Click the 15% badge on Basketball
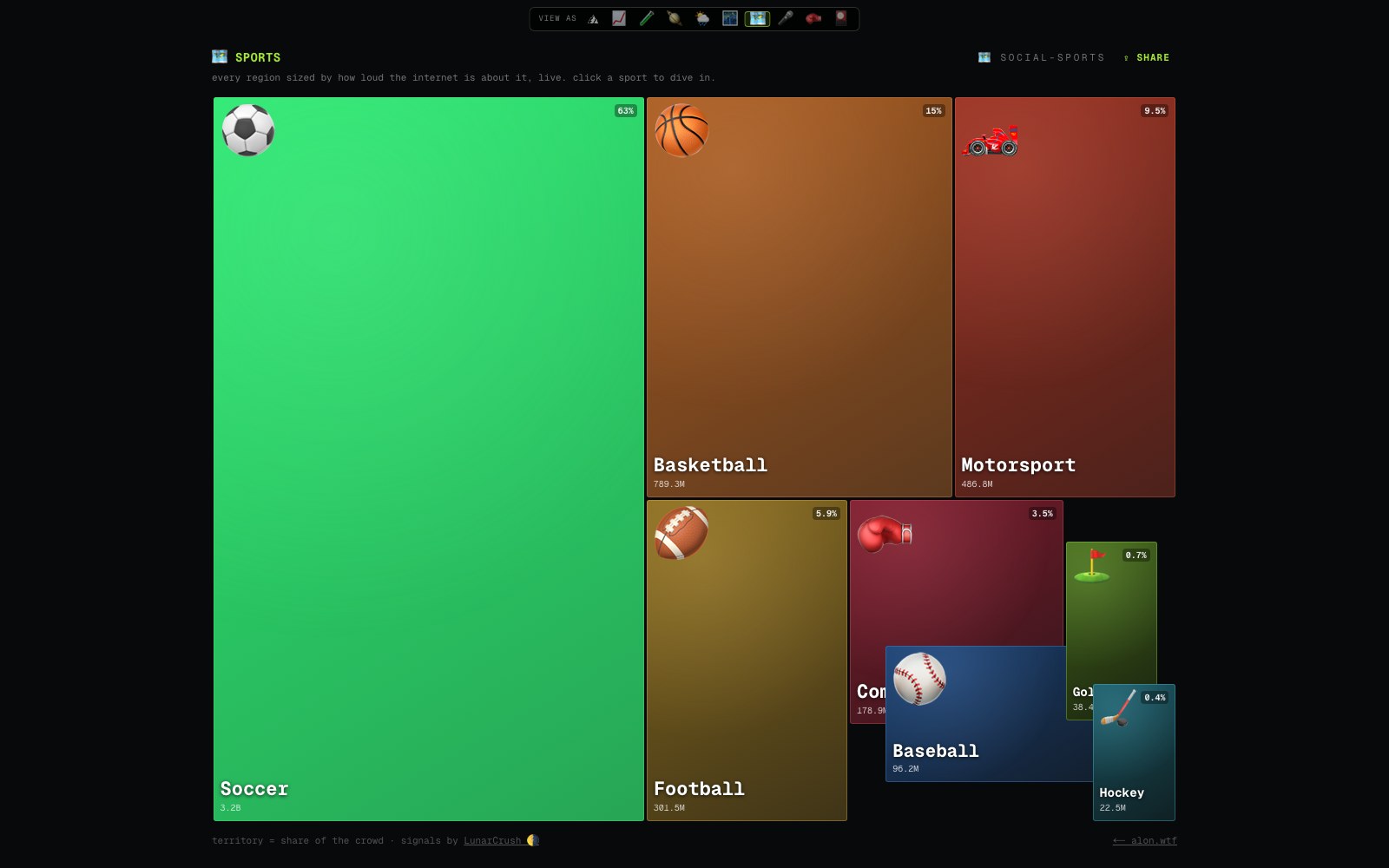 point(933,111)
